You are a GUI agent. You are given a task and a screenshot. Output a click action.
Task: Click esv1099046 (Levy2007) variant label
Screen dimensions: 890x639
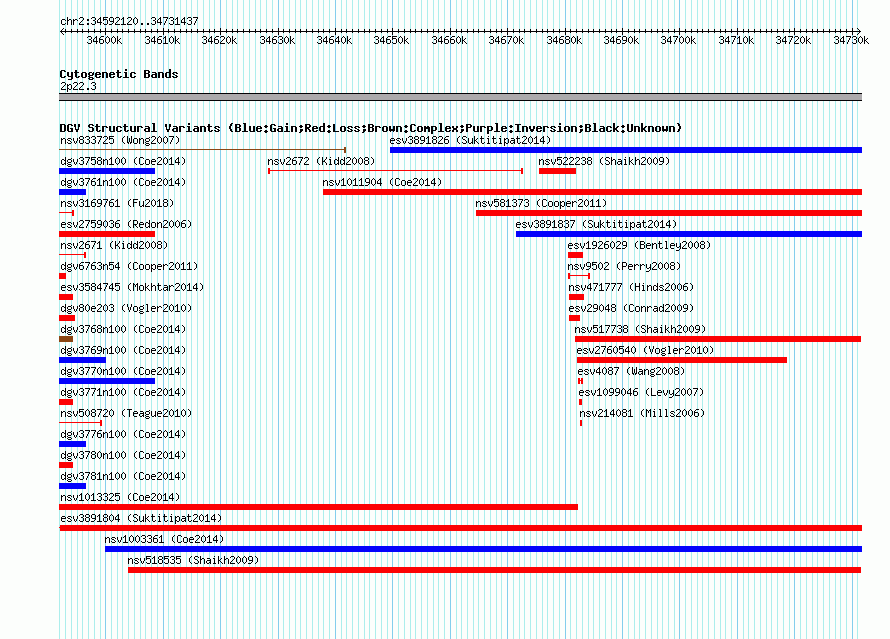pos(641,392)
